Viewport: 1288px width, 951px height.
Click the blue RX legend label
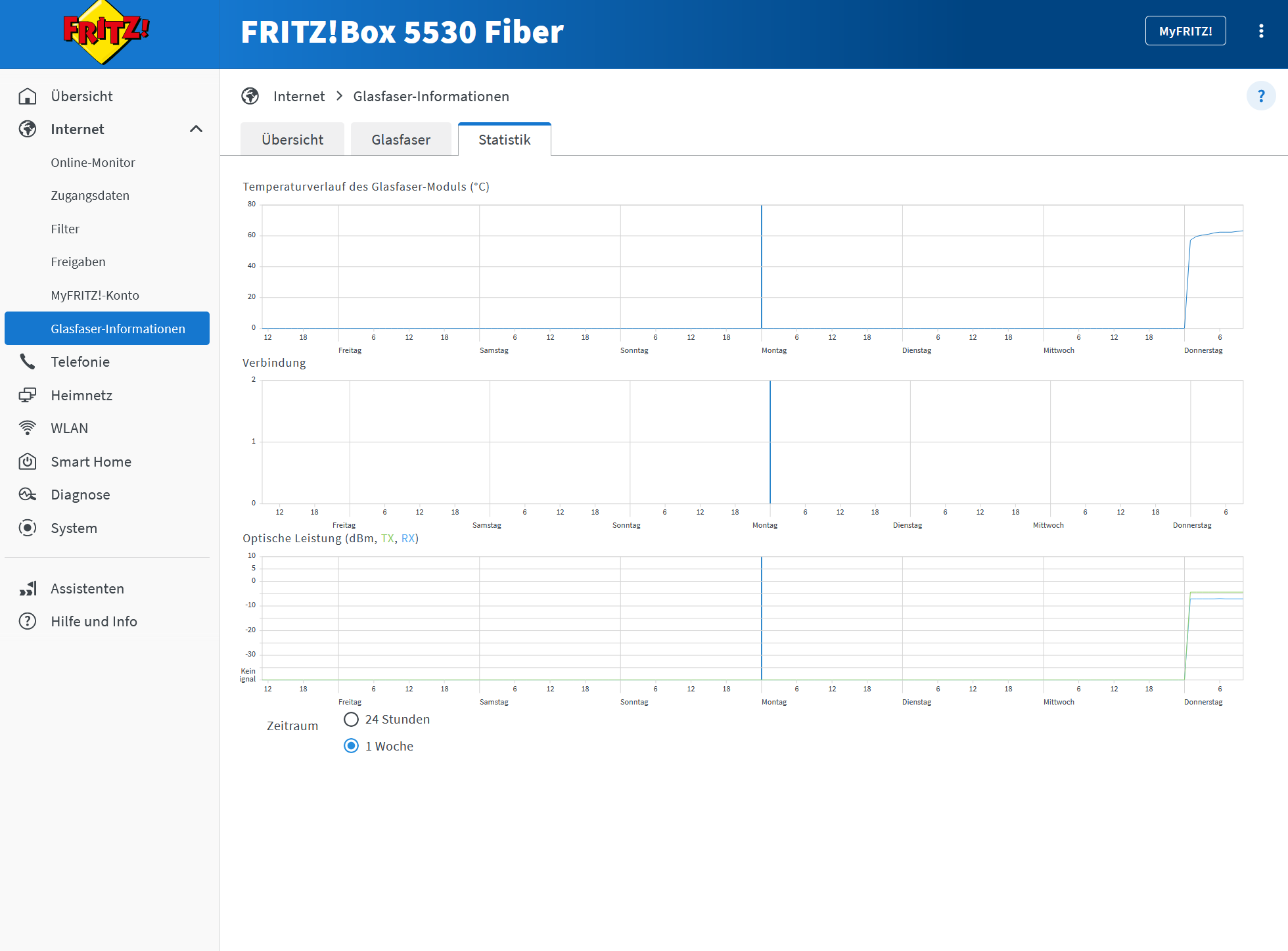[408, 538]
